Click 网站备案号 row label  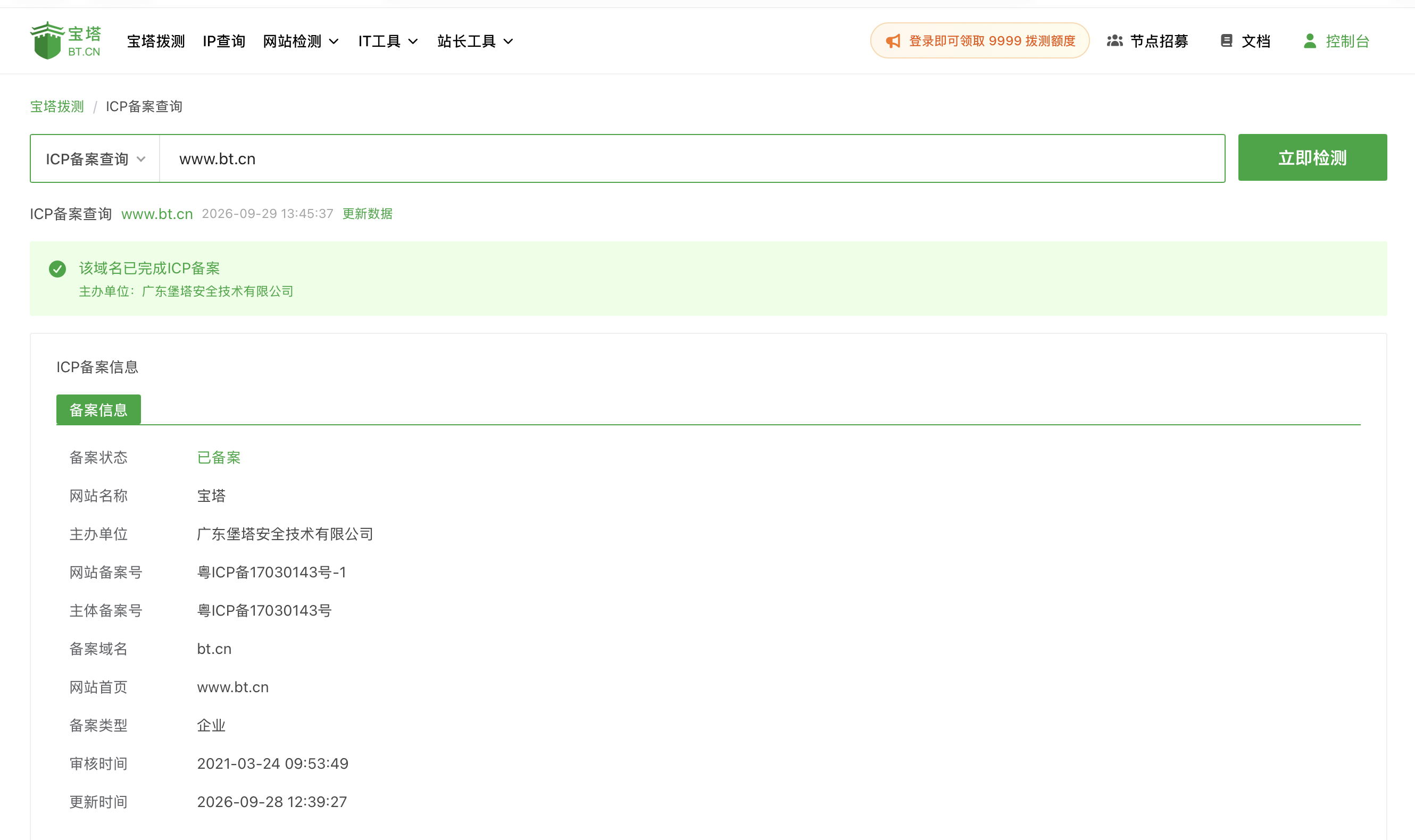[106, 573]
